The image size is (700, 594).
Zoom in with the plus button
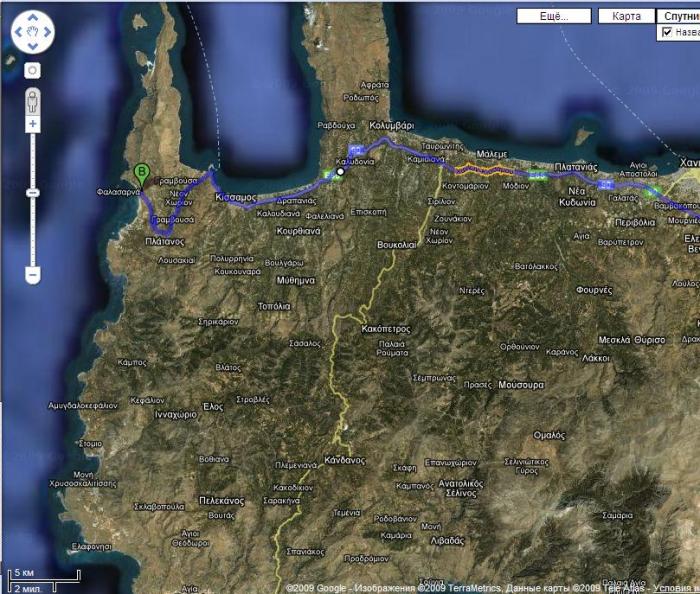pos(32,124)
